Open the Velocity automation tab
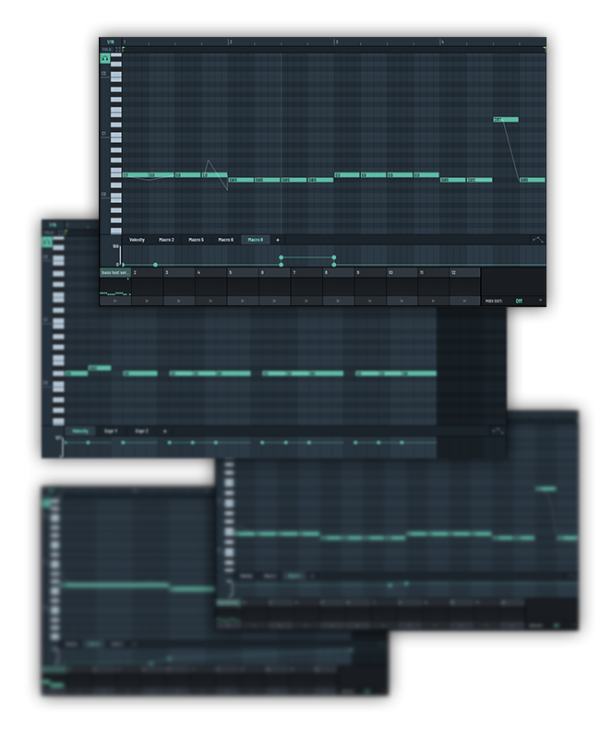600x738 pixels. (x=137, y=240)
